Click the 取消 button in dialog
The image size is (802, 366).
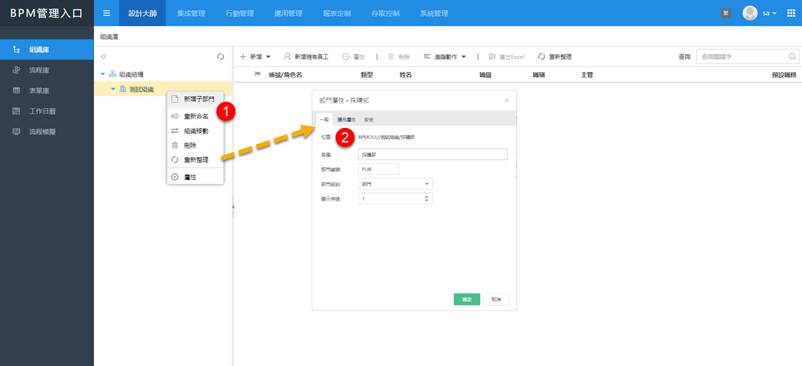tap(496, 299)
